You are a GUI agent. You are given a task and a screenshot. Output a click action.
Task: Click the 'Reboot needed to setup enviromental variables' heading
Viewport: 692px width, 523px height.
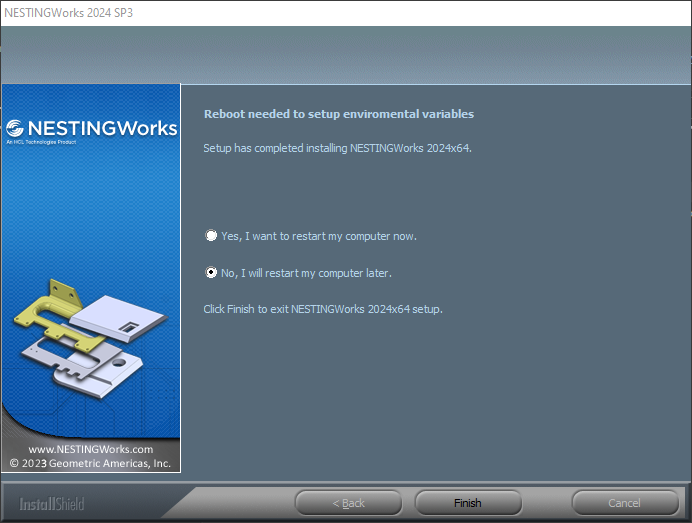339,114
